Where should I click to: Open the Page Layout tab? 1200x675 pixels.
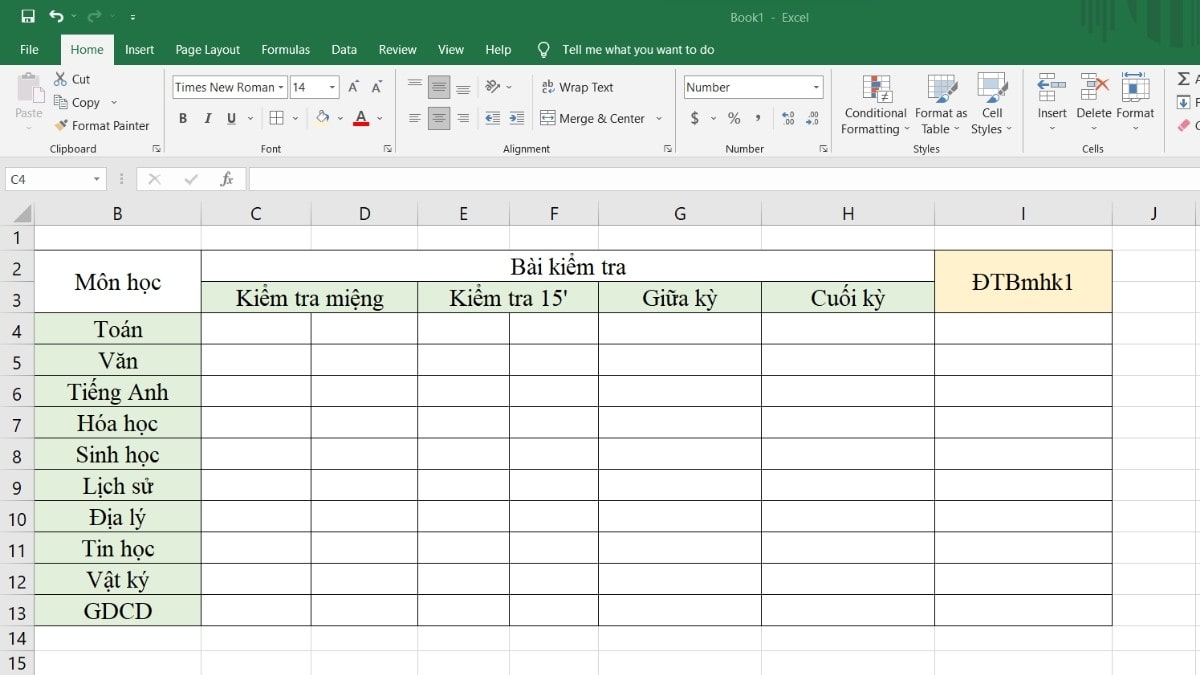click(207, 49)
